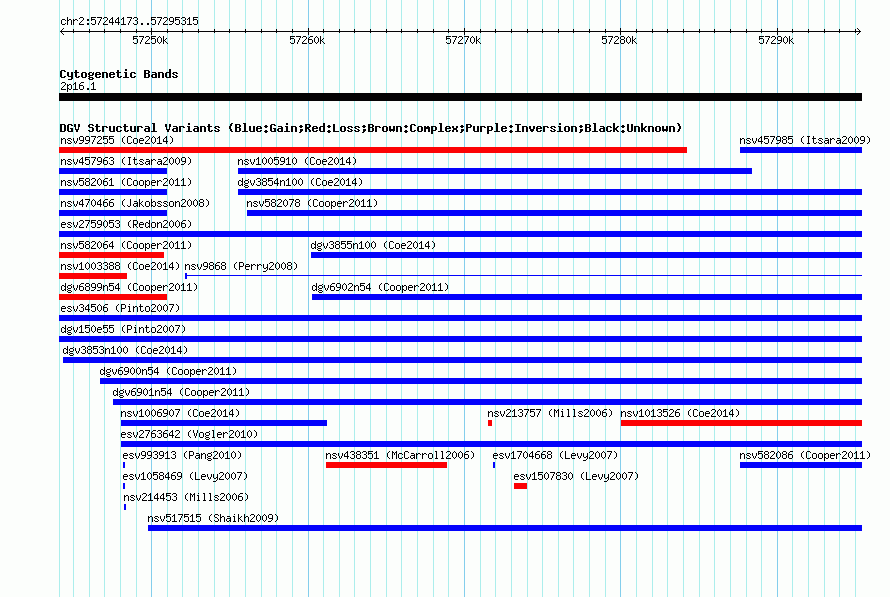The width and height of the screenshot is (890, 597).
Task: Open nsv470466 (Jakobsson2008) entry
Action: click(135, 203)
